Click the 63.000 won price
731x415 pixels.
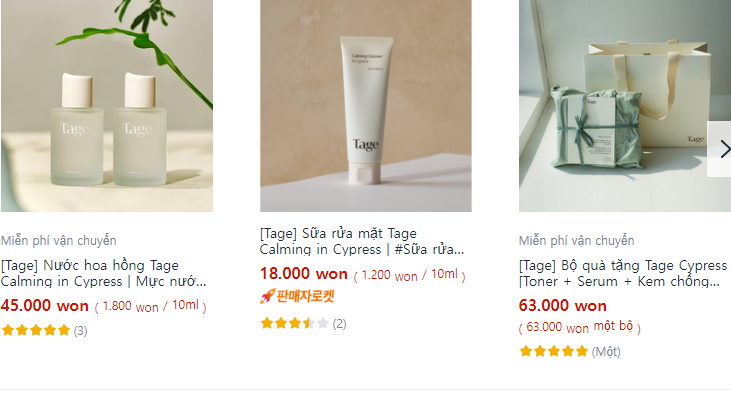point(563,306)
